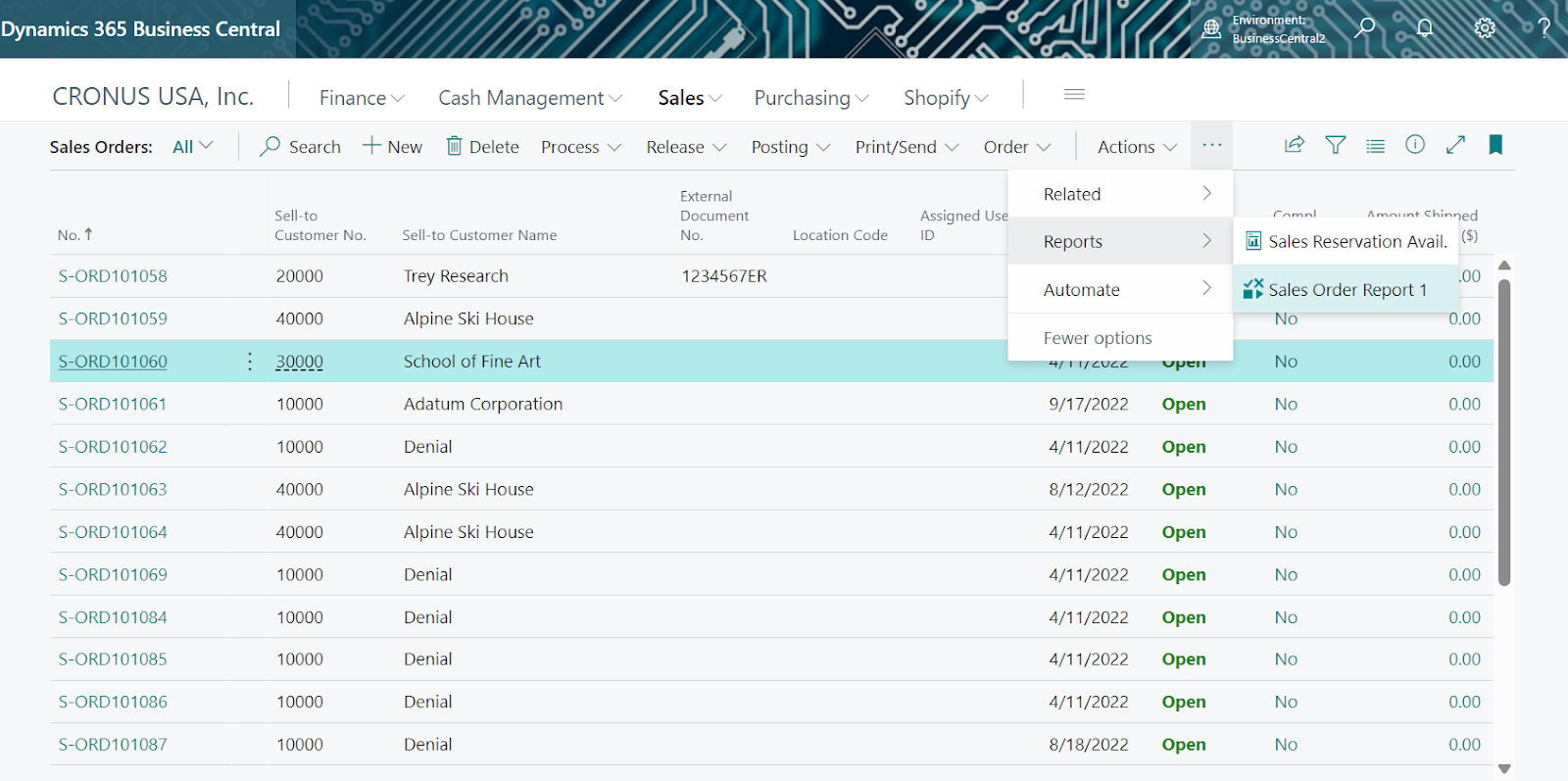
Task: Select the Adatum Corporation cell
Action: pos(483,404)
